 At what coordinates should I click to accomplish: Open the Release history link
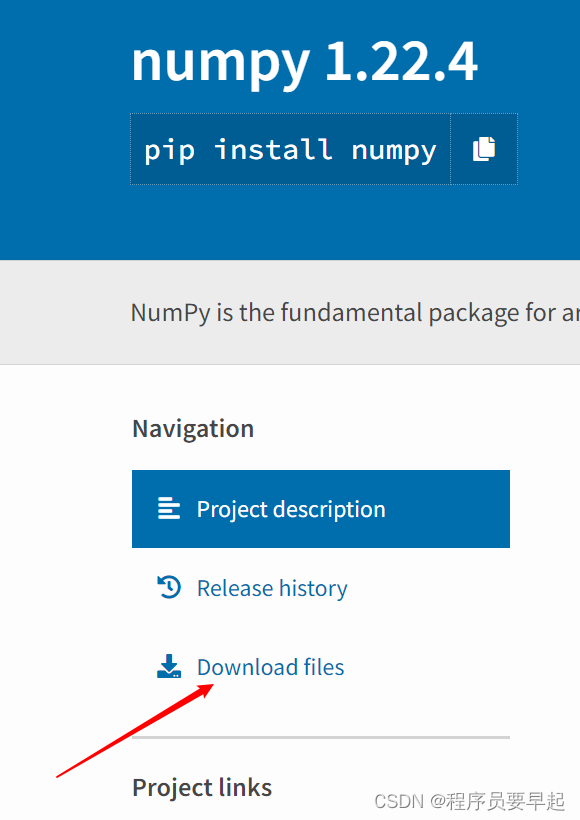(272, 588)
